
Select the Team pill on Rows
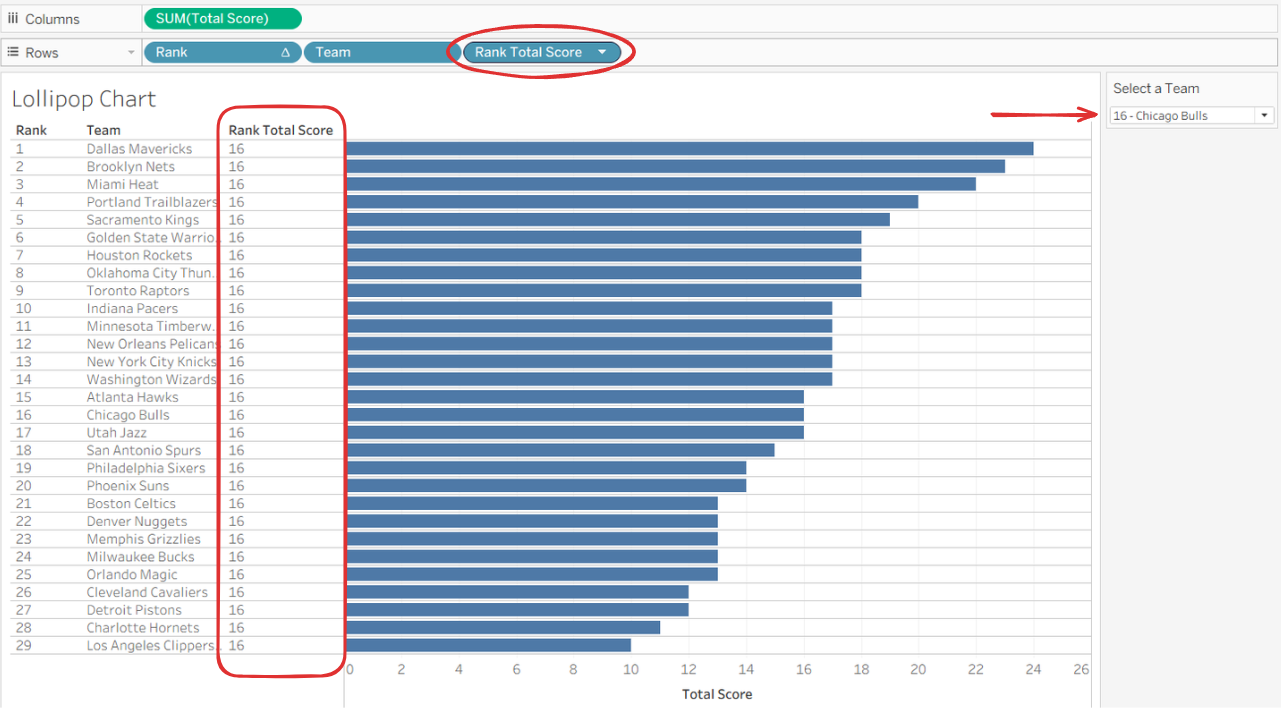[382, 52]
